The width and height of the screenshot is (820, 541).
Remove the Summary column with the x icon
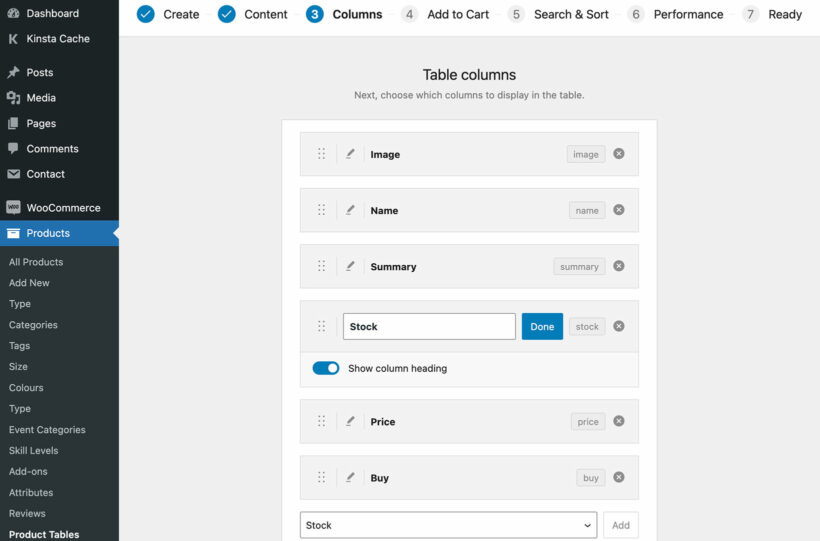tap(619, 266)
